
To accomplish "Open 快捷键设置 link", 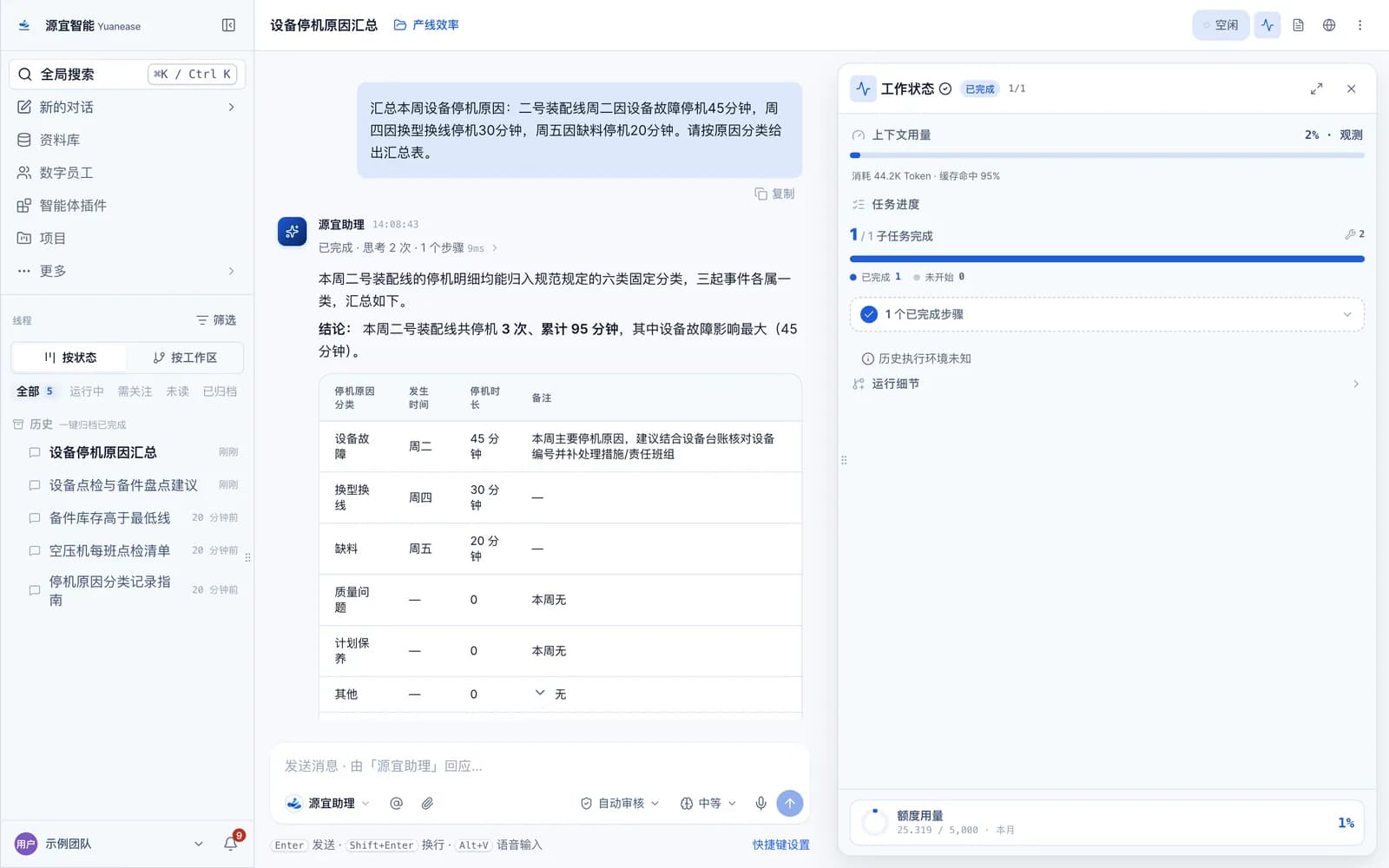I will pos(781,845).
